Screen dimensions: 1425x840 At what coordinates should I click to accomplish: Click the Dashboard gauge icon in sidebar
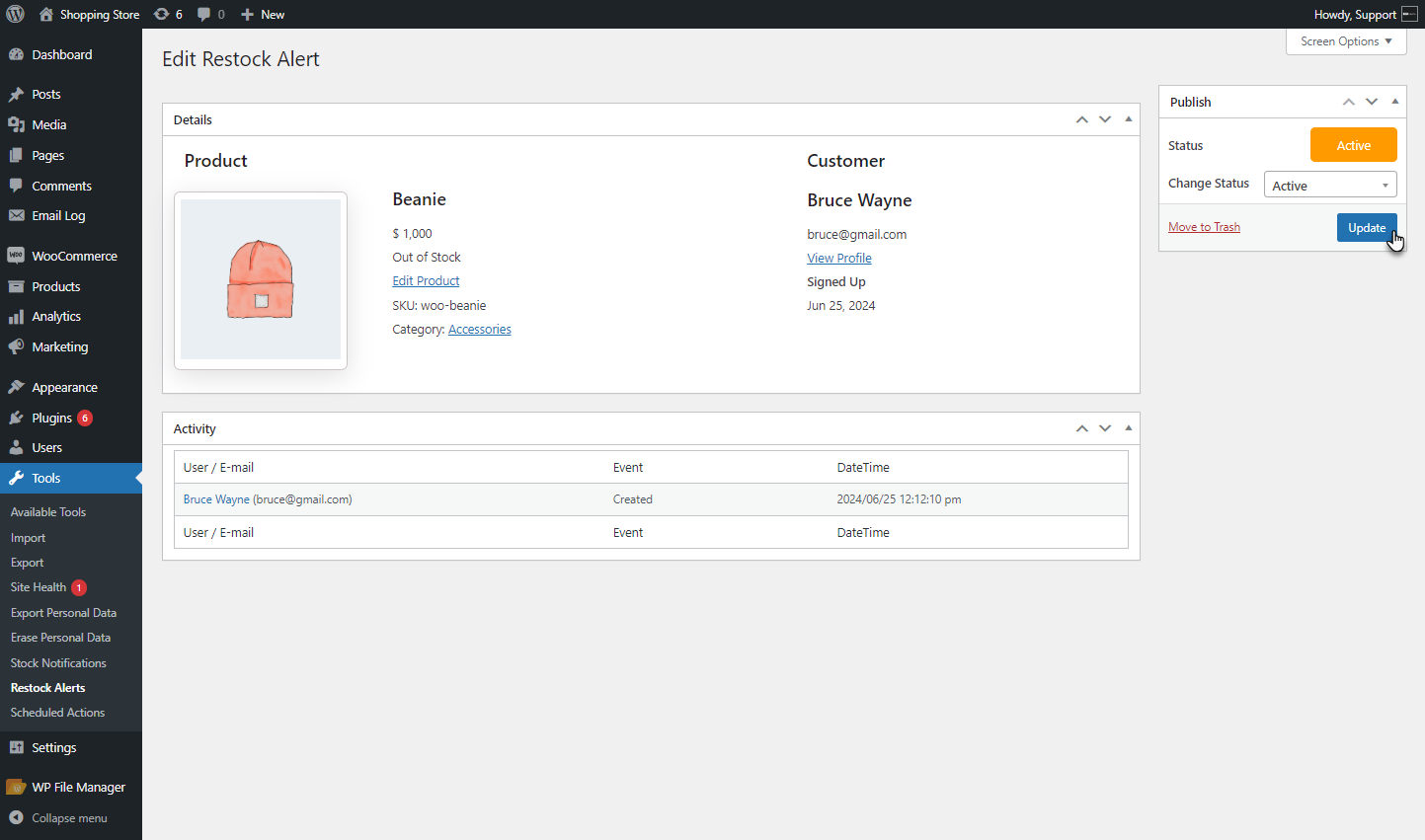point(16,54)
